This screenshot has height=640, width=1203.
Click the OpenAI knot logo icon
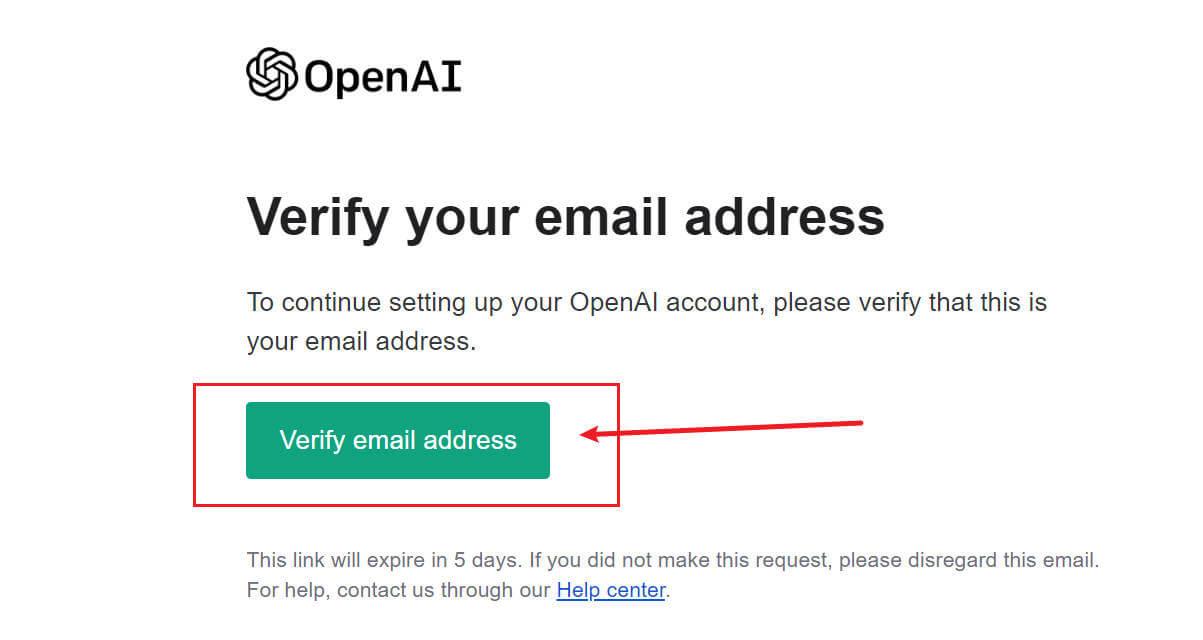point(272,74)
